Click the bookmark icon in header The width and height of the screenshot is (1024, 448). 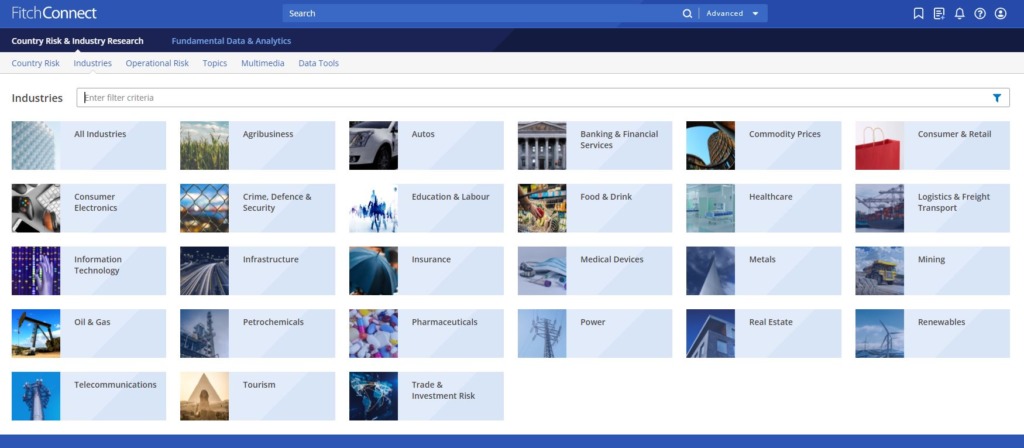click(x=919, y=14)
